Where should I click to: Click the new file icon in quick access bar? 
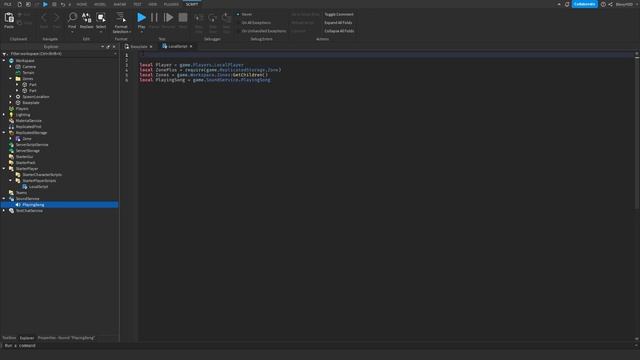point(19,4)
